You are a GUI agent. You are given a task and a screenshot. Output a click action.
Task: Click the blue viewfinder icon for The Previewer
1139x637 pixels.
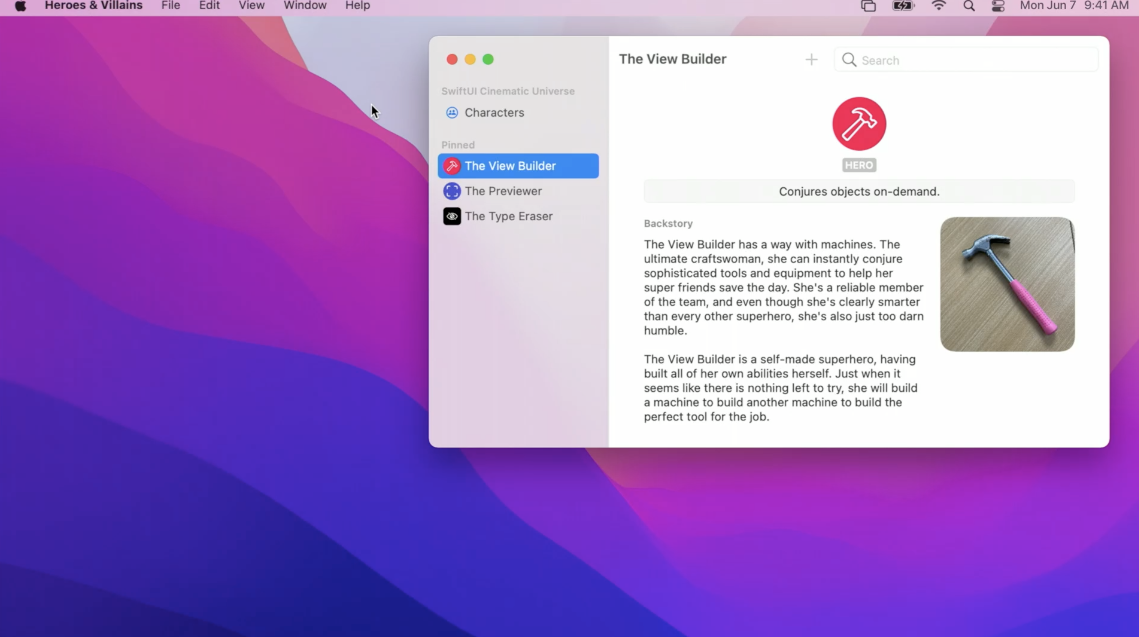(x=452, y=191)
